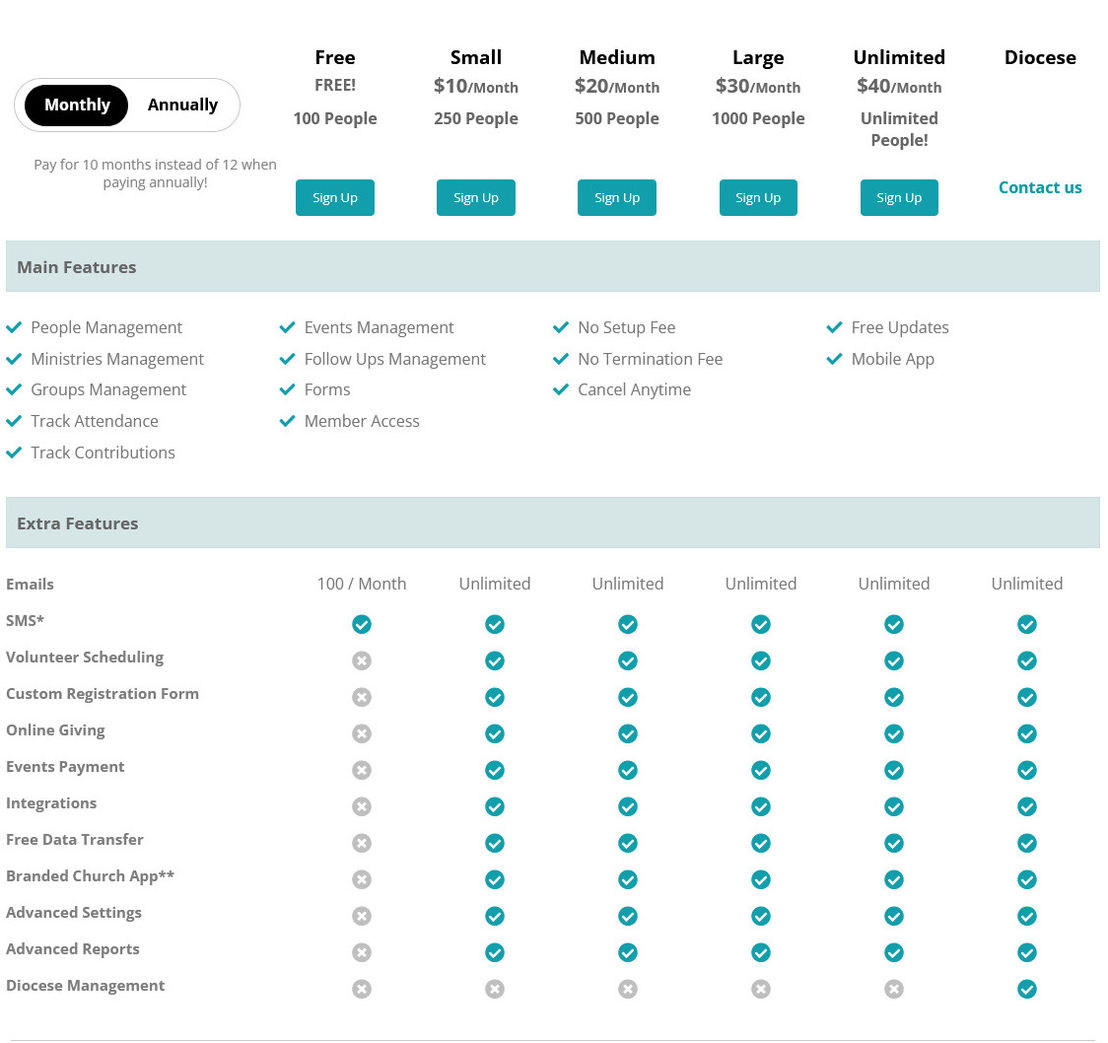Image resolution: width=1108 pixels, height=1043 pixels.
Task: Click Advanced Settings cross icon for Free plan
Action: [362, 916]
